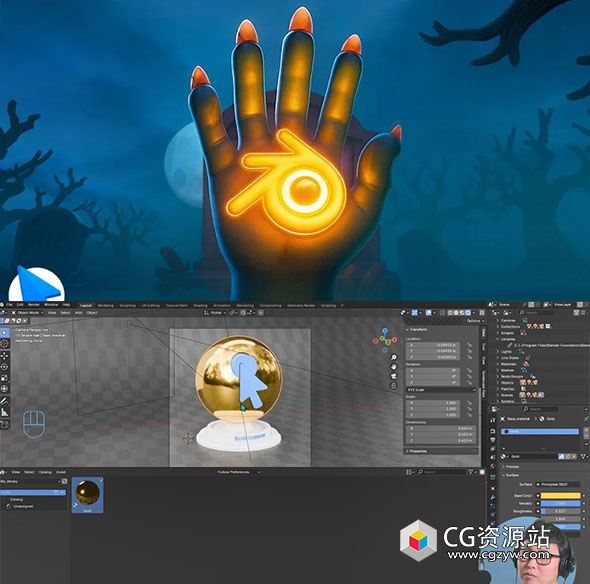Toggle lock on Location X
This screenshot has width=590, height=584.
coord(470,345)
